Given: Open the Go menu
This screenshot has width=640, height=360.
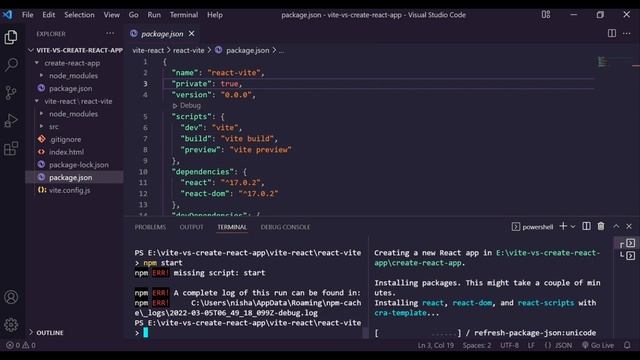Looking at the screenshot, I should pyautogui.click(x=133, y=15).
